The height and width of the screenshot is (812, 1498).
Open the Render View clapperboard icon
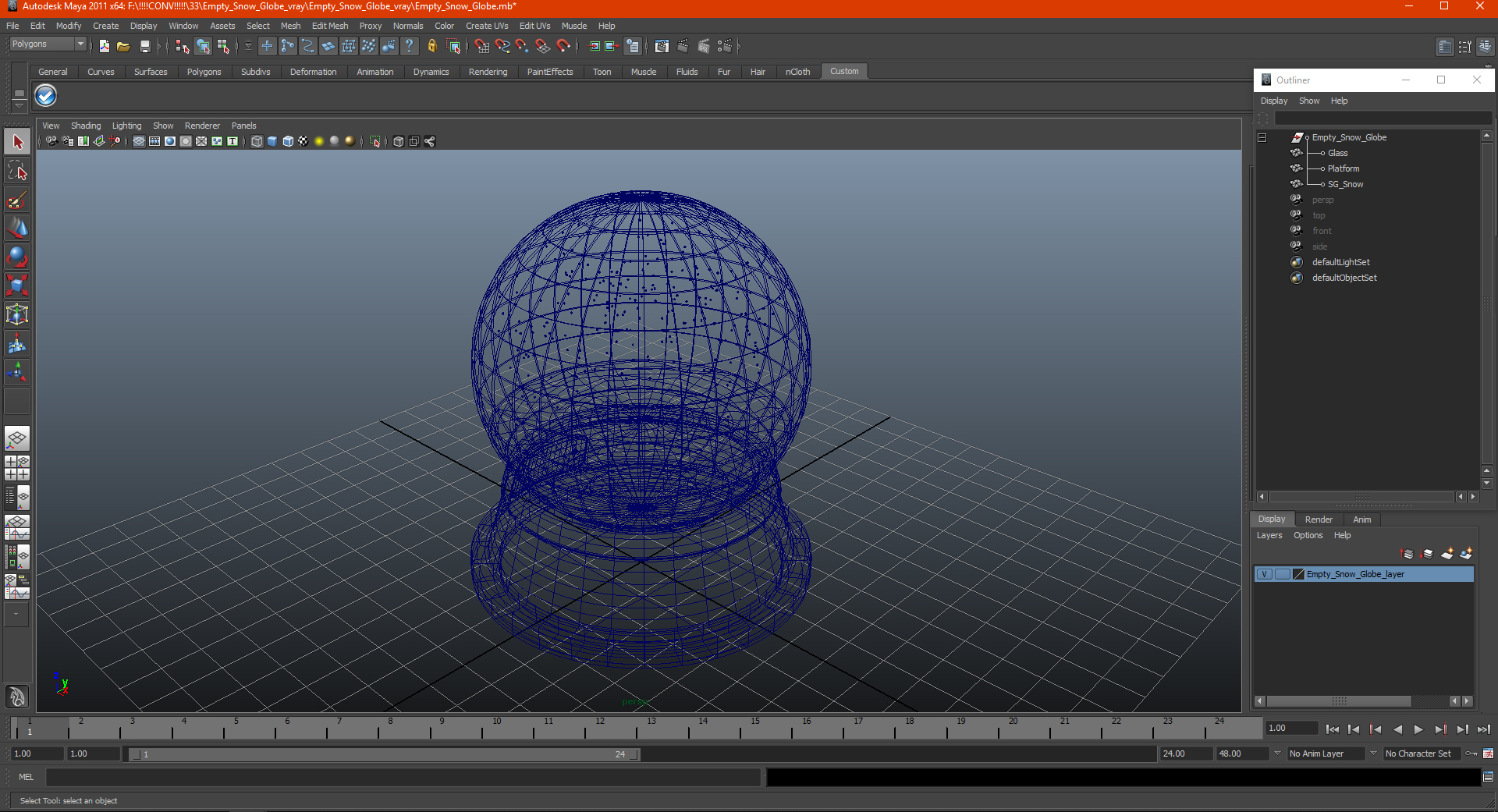pyautogui.click(x=662, y=47)
